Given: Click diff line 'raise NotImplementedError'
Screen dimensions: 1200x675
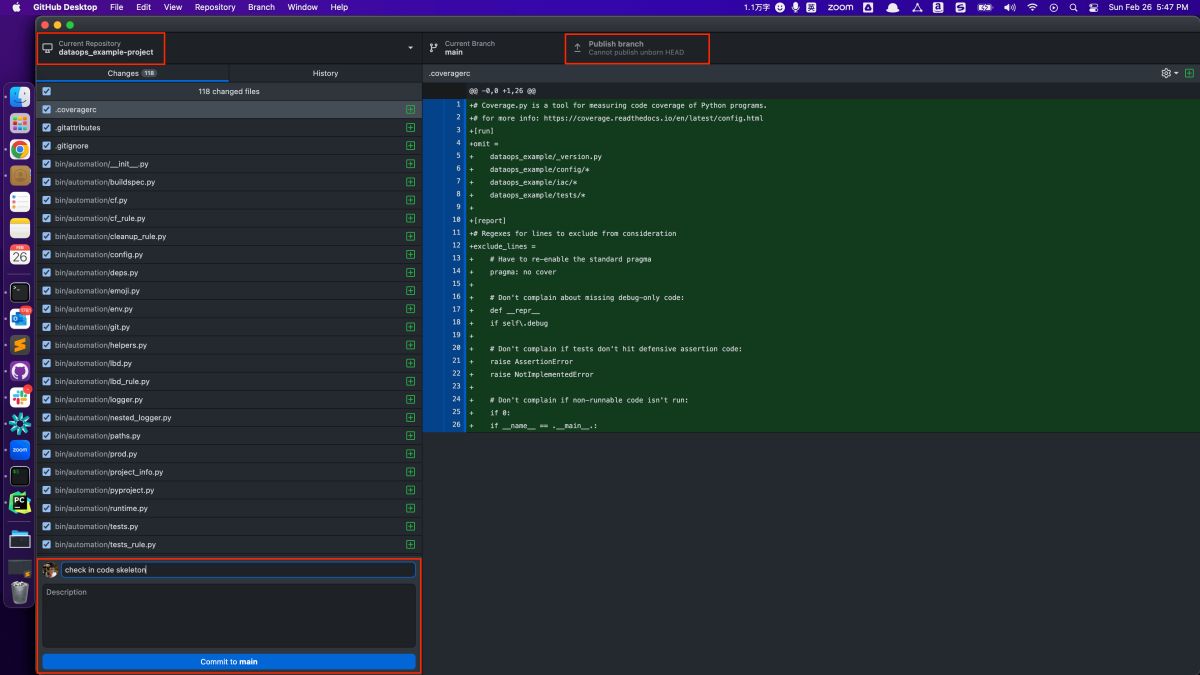Looking at the screenshot, I should coord(541,374).
